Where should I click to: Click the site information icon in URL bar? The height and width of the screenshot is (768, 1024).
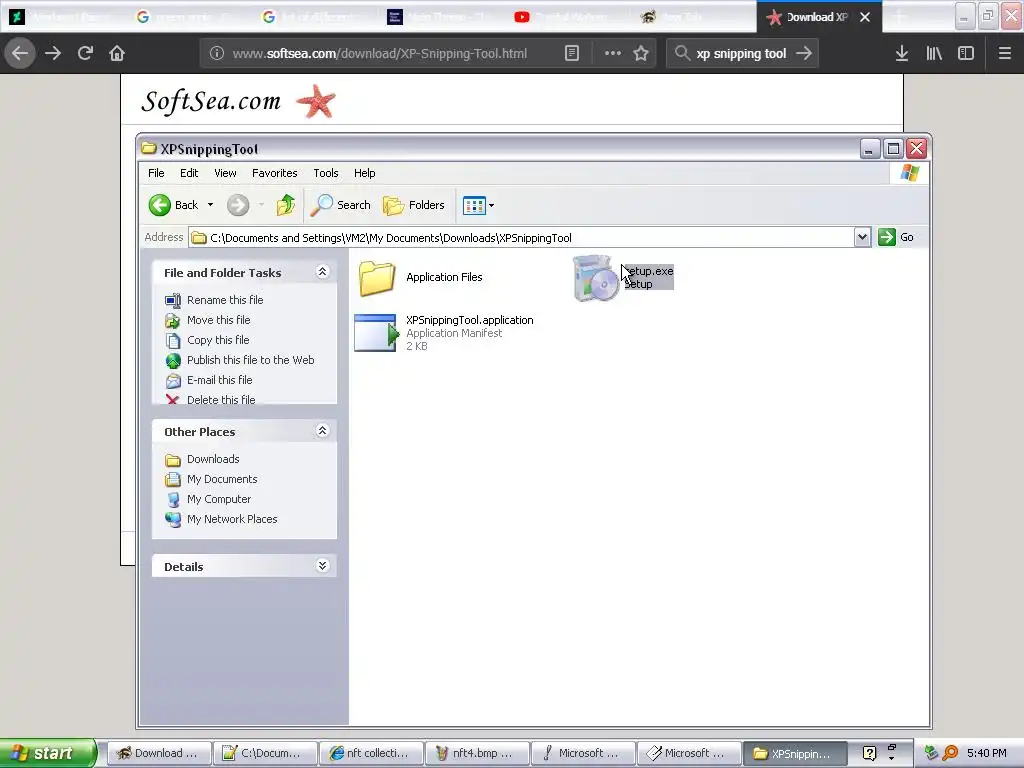click(217, 54)
